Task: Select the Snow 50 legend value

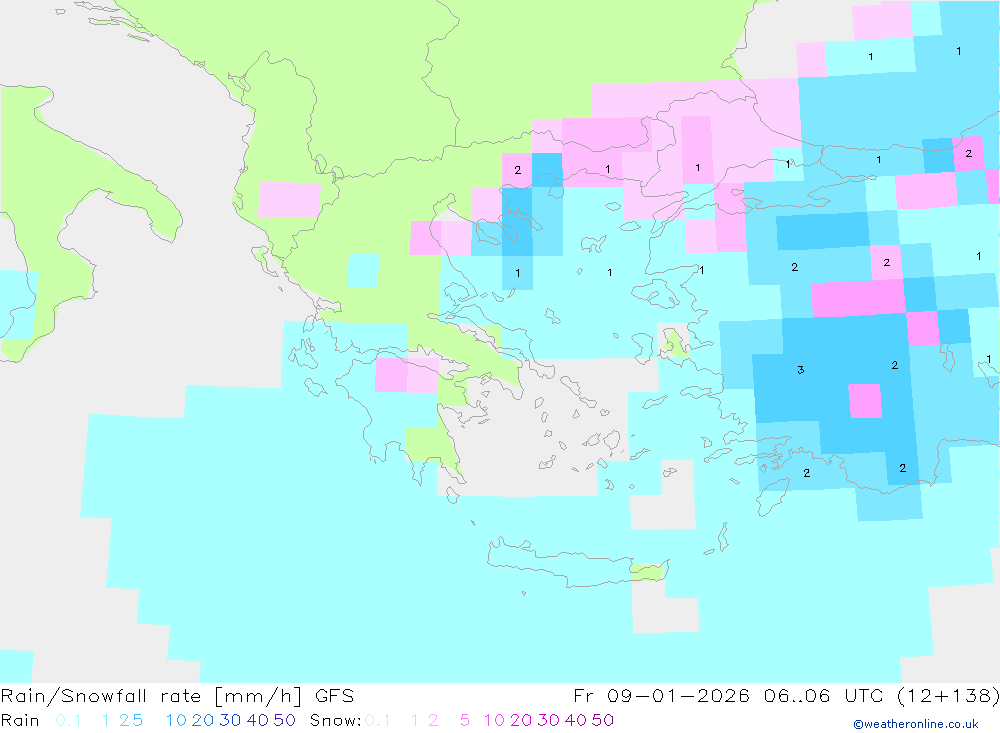Action: [603, 720]
